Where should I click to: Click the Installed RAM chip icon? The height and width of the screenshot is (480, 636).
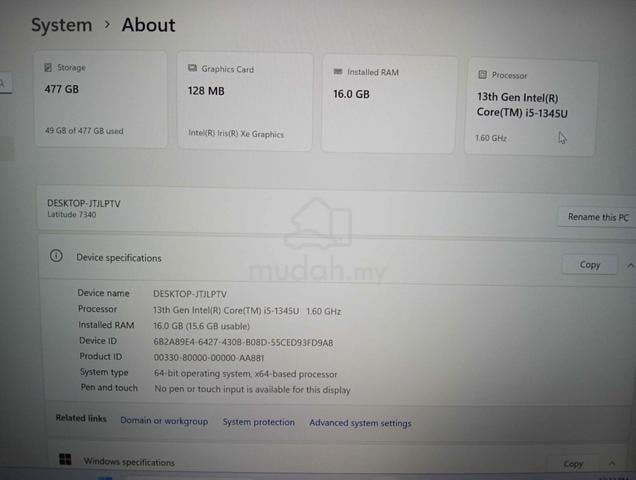coord(337,71)
